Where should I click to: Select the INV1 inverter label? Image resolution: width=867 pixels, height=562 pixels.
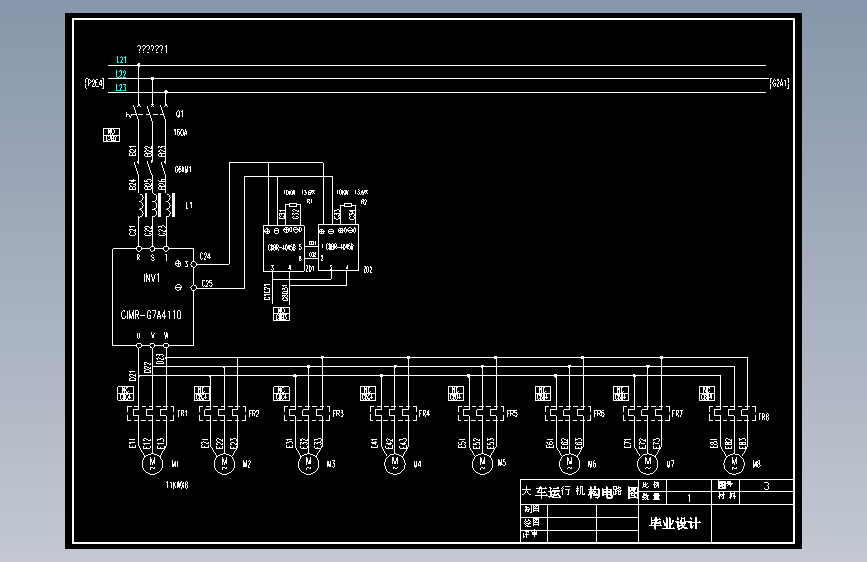pyautogui.click(x=152, y=278)
